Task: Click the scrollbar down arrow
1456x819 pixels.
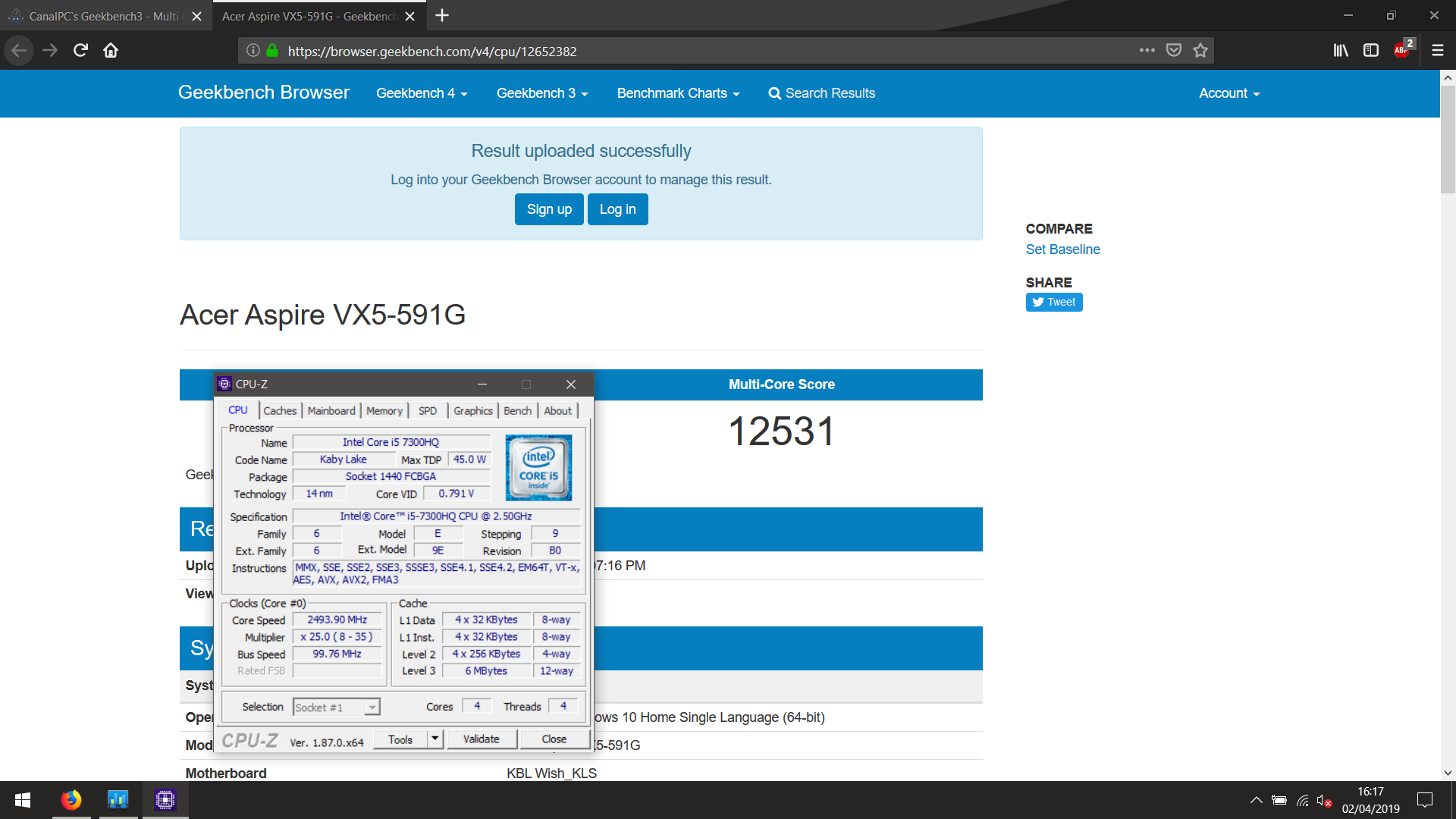Action: tap(1448, 773)
